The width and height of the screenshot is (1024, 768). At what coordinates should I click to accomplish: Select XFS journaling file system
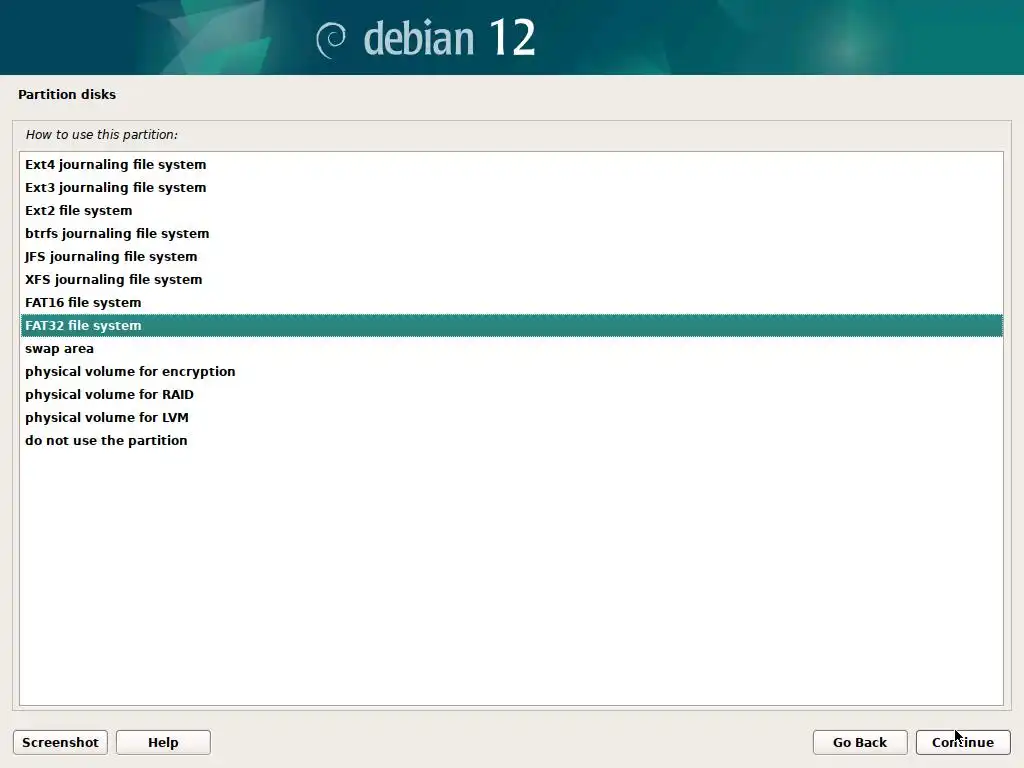pos(511,280)
